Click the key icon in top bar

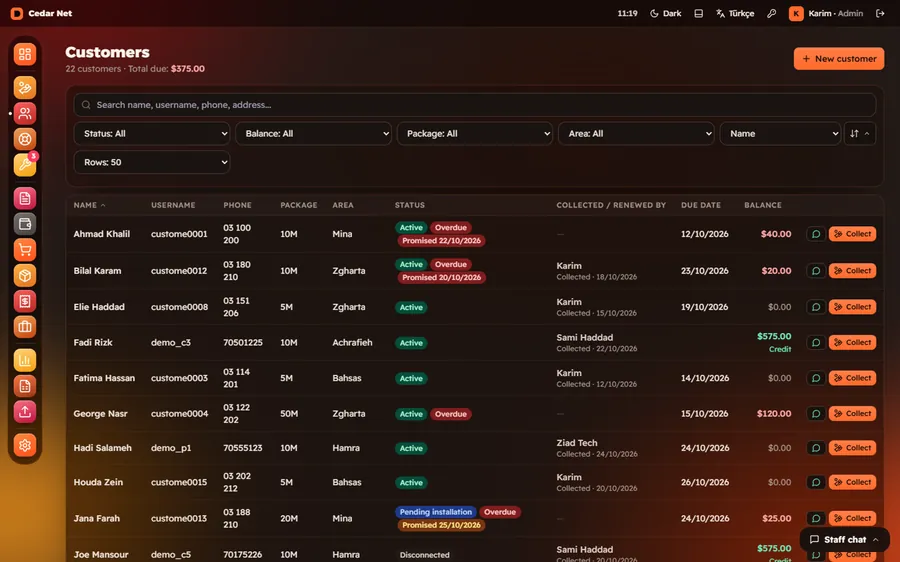click(x=771, y=13)
